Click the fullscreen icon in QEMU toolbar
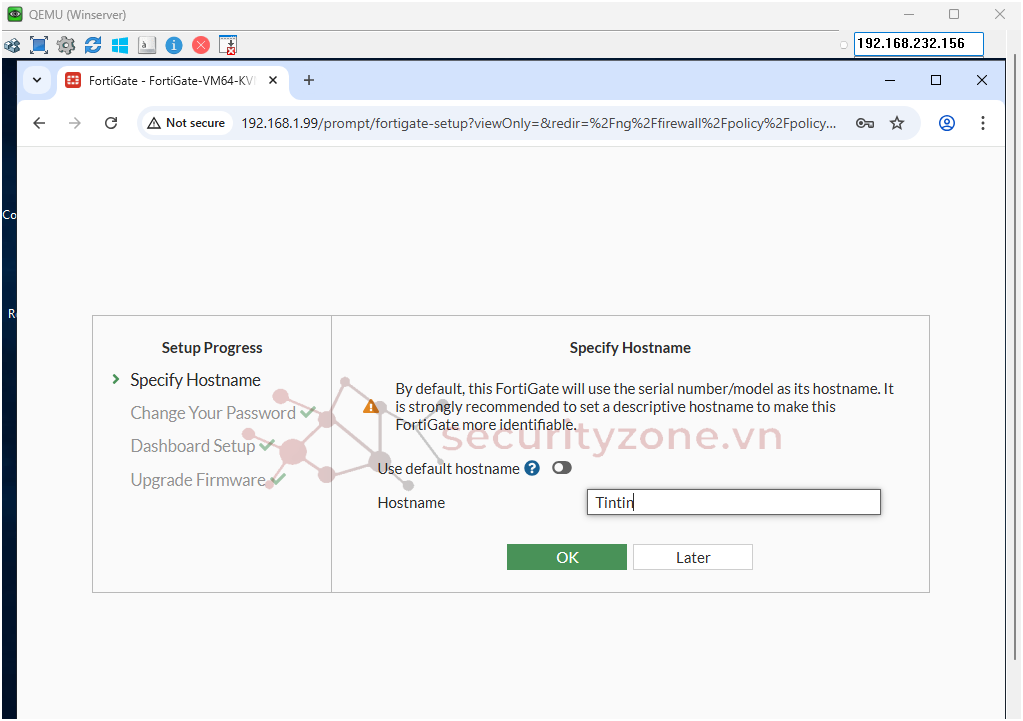 pyautogui.click(x=39, y=45)
